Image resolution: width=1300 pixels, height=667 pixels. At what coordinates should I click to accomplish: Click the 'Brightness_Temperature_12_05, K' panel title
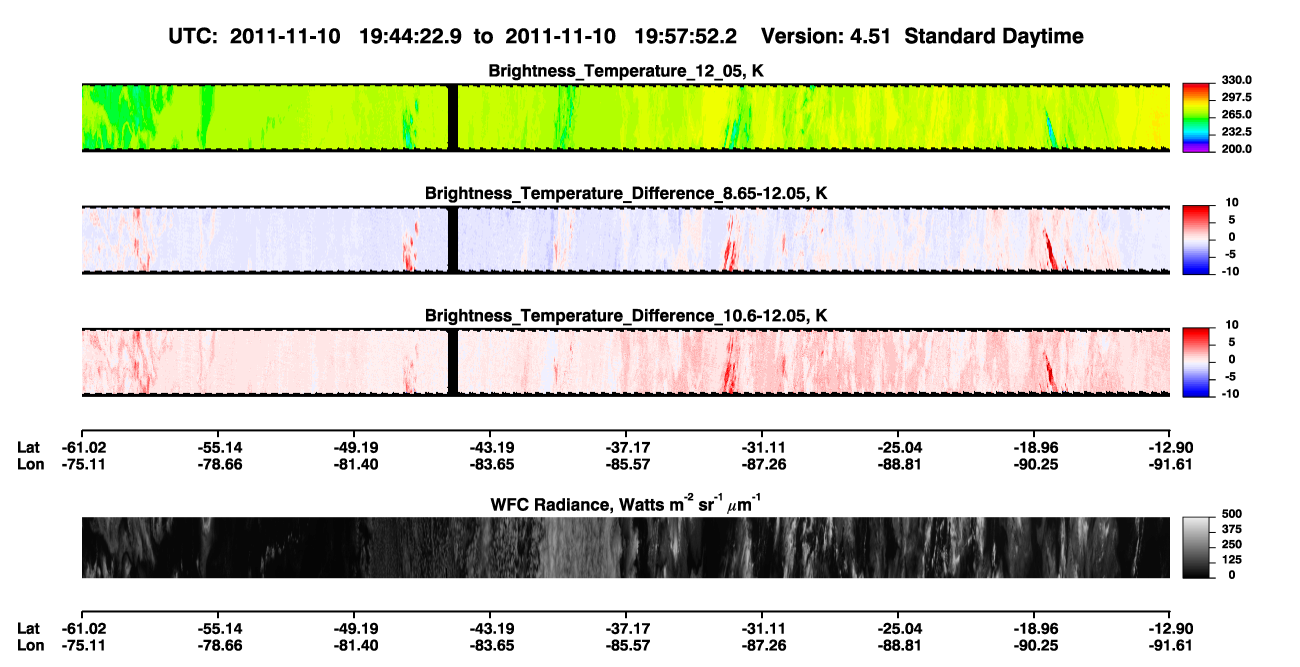(626, 71)
